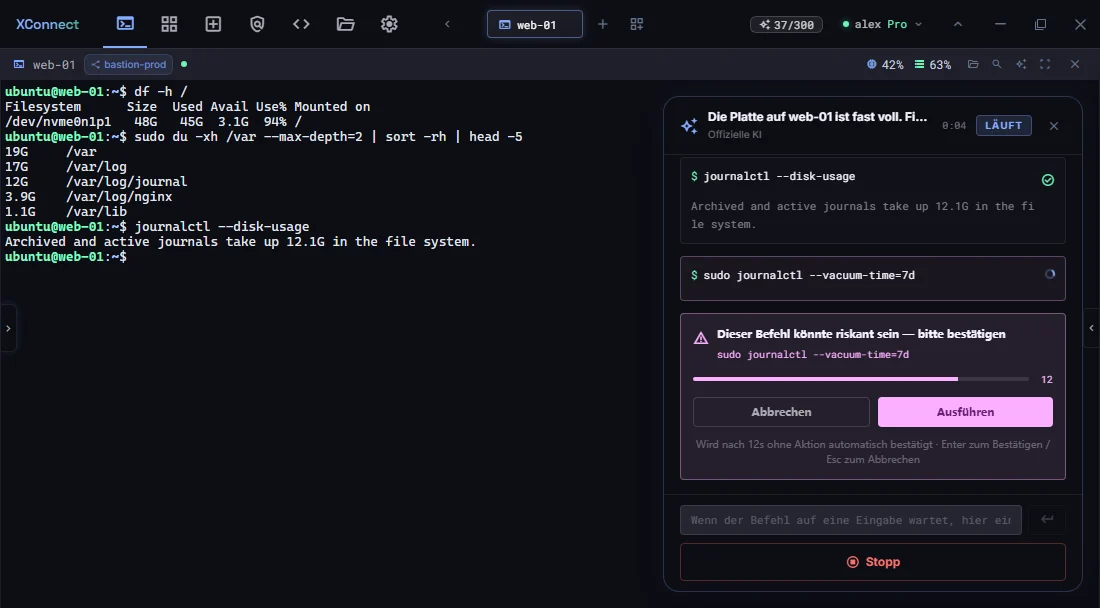Close the web-01 session pane

(1075, 65)
